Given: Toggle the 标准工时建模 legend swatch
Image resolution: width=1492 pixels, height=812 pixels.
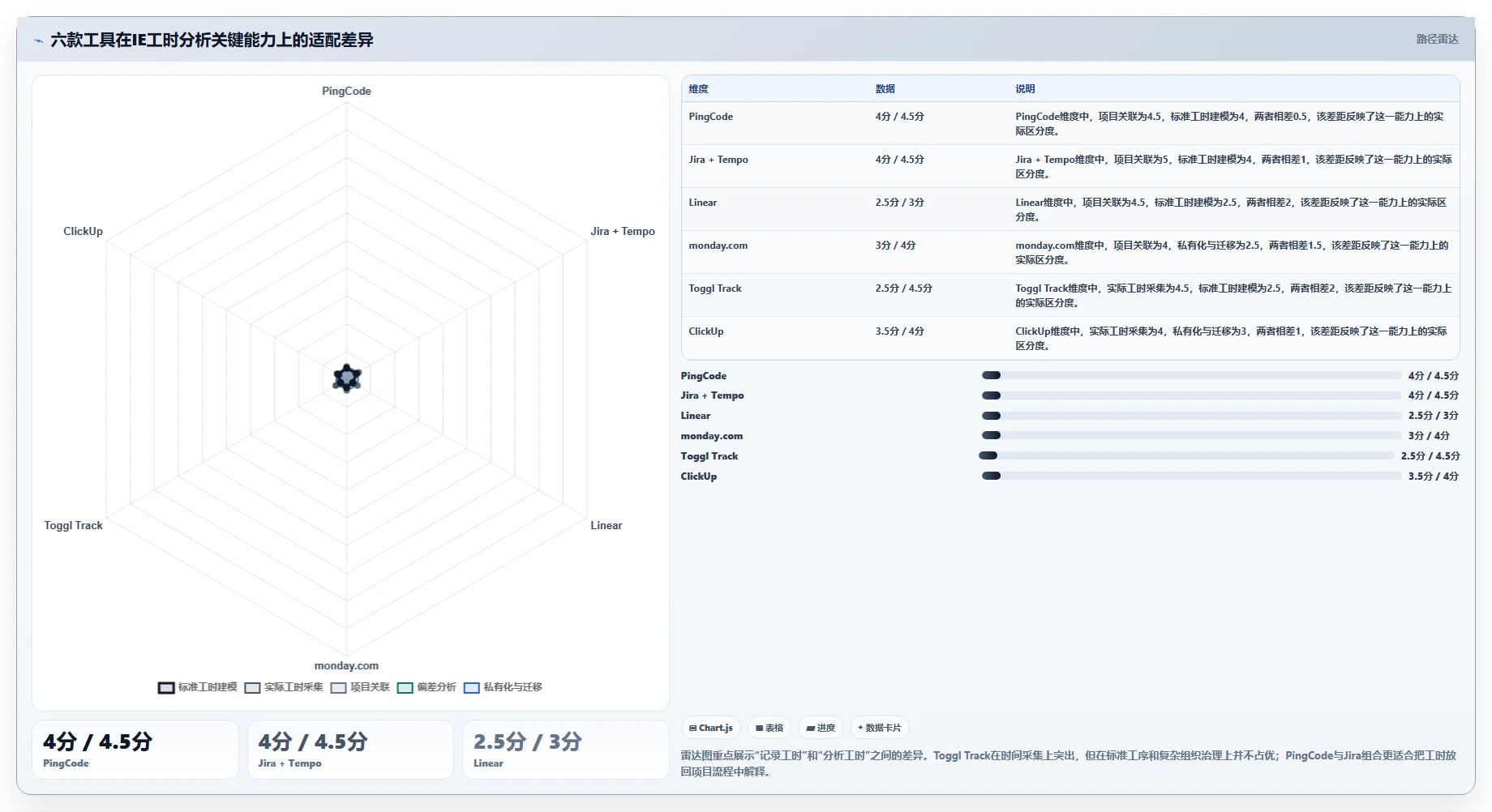Looking at the screenshot, I should [x=166, y=687].
